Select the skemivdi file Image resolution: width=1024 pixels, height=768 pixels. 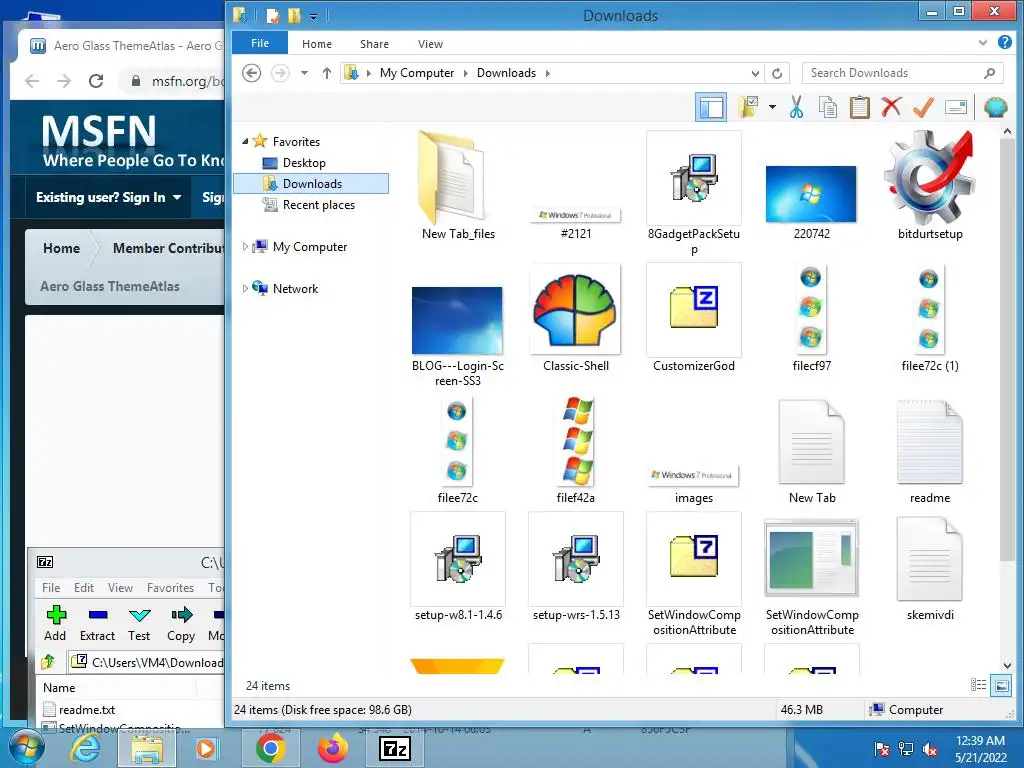(x=929, y=567)
